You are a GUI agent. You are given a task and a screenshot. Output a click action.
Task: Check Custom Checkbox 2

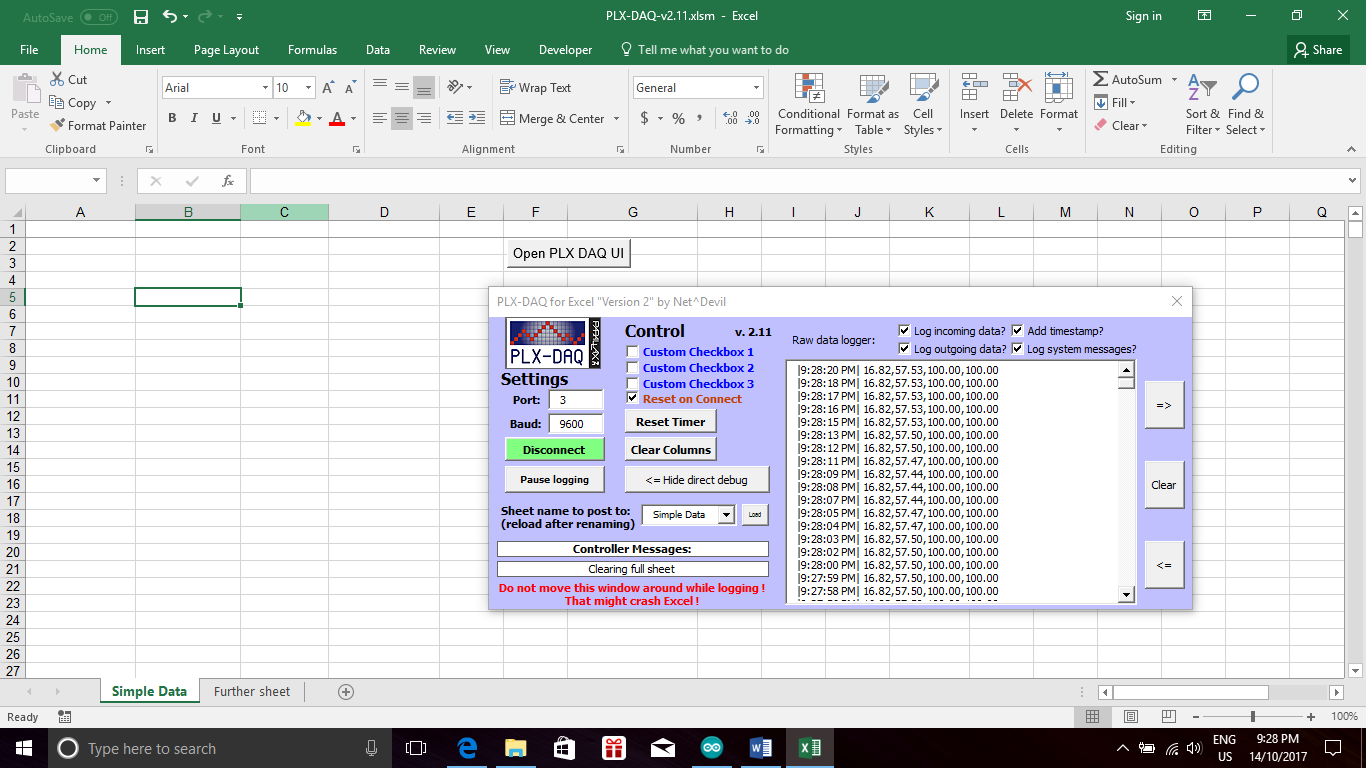(632, 367)
